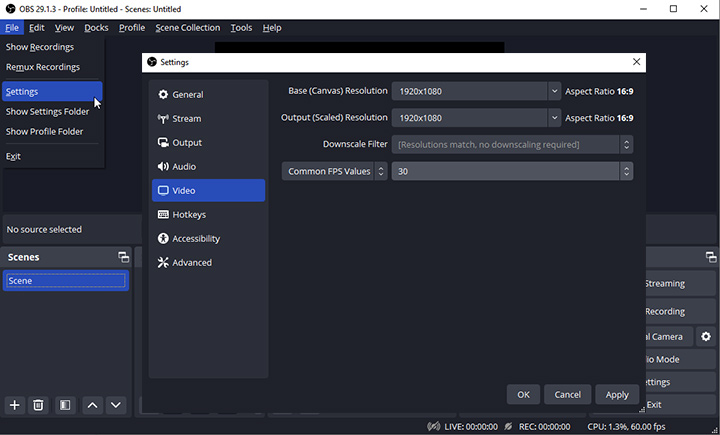
Task: Click the Base Resolution 1920x1080 field
Action: [x=469, y=91]
